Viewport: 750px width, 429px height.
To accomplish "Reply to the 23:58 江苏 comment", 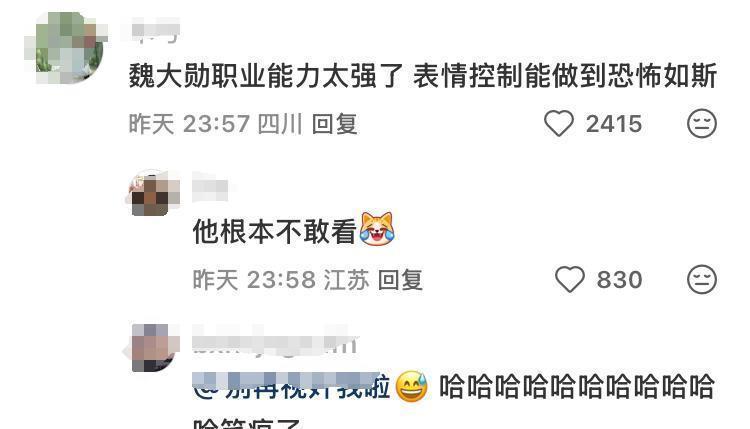I will point(400,279).
